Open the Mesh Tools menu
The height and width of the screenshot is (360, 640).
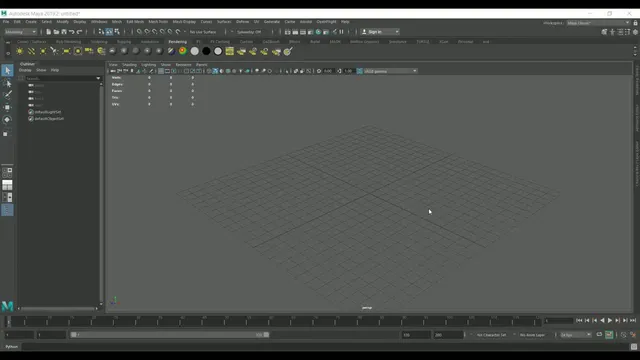pyautogui.click(x=158, y=22)
